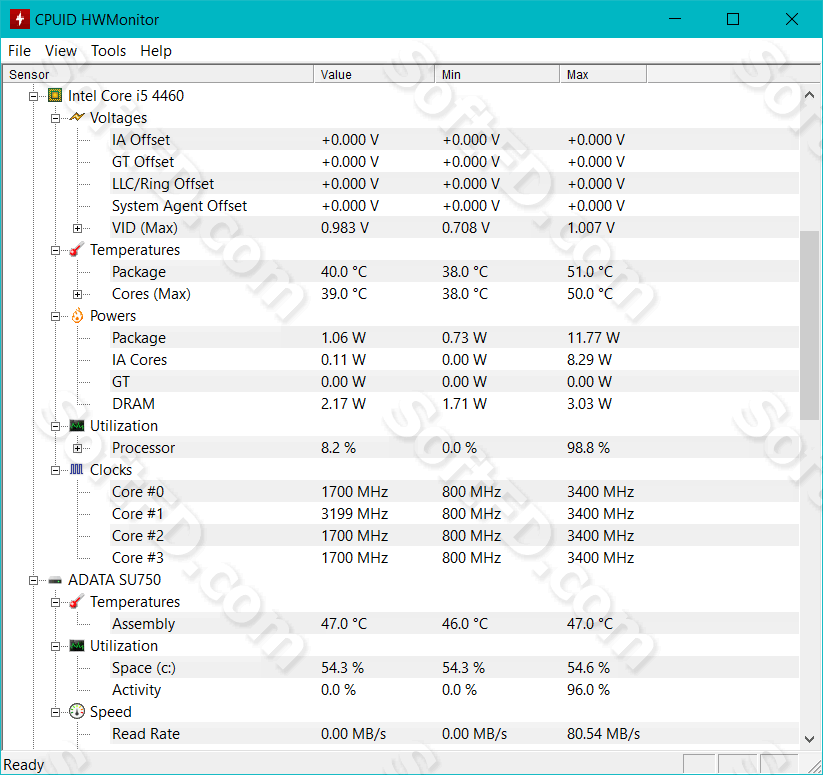Collapse the CPU Utilization section

click(x=55, y=427)
